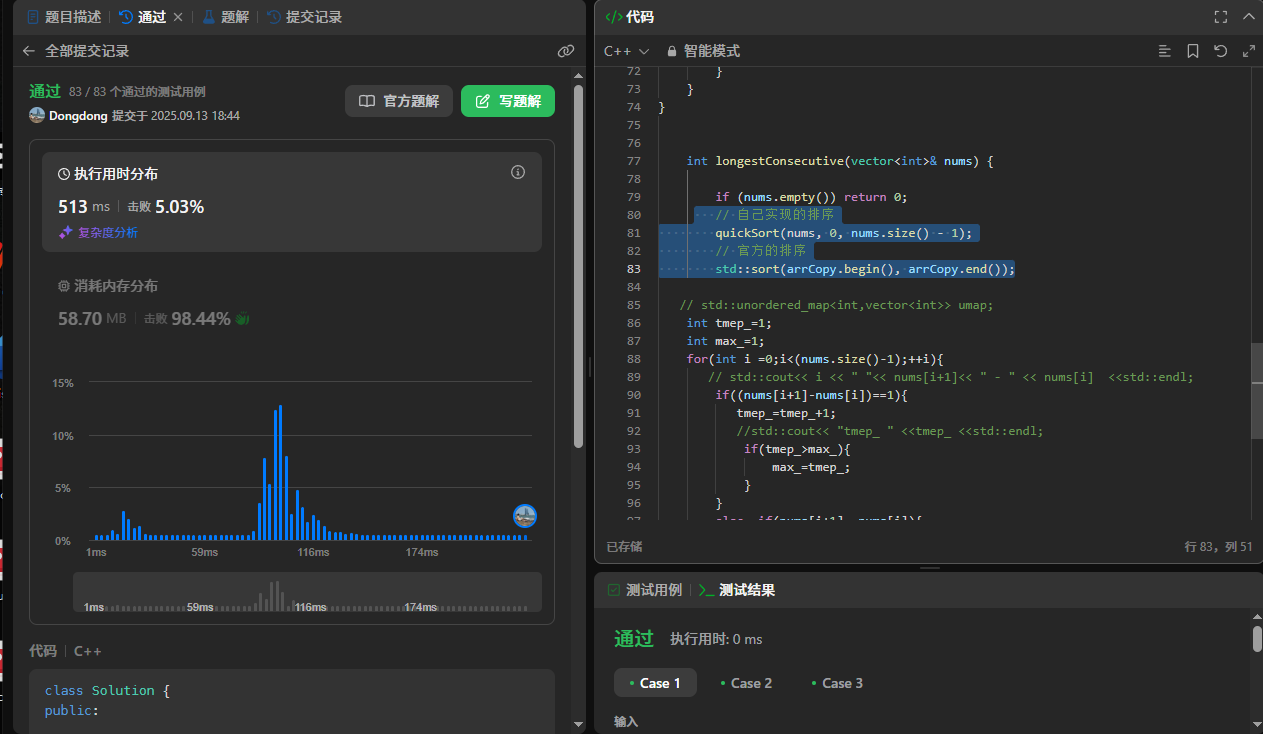The height and width of the screenshot is (734, 1263).
Task: Click the expand editor diagonal arrows icon
Action: 1249,51
